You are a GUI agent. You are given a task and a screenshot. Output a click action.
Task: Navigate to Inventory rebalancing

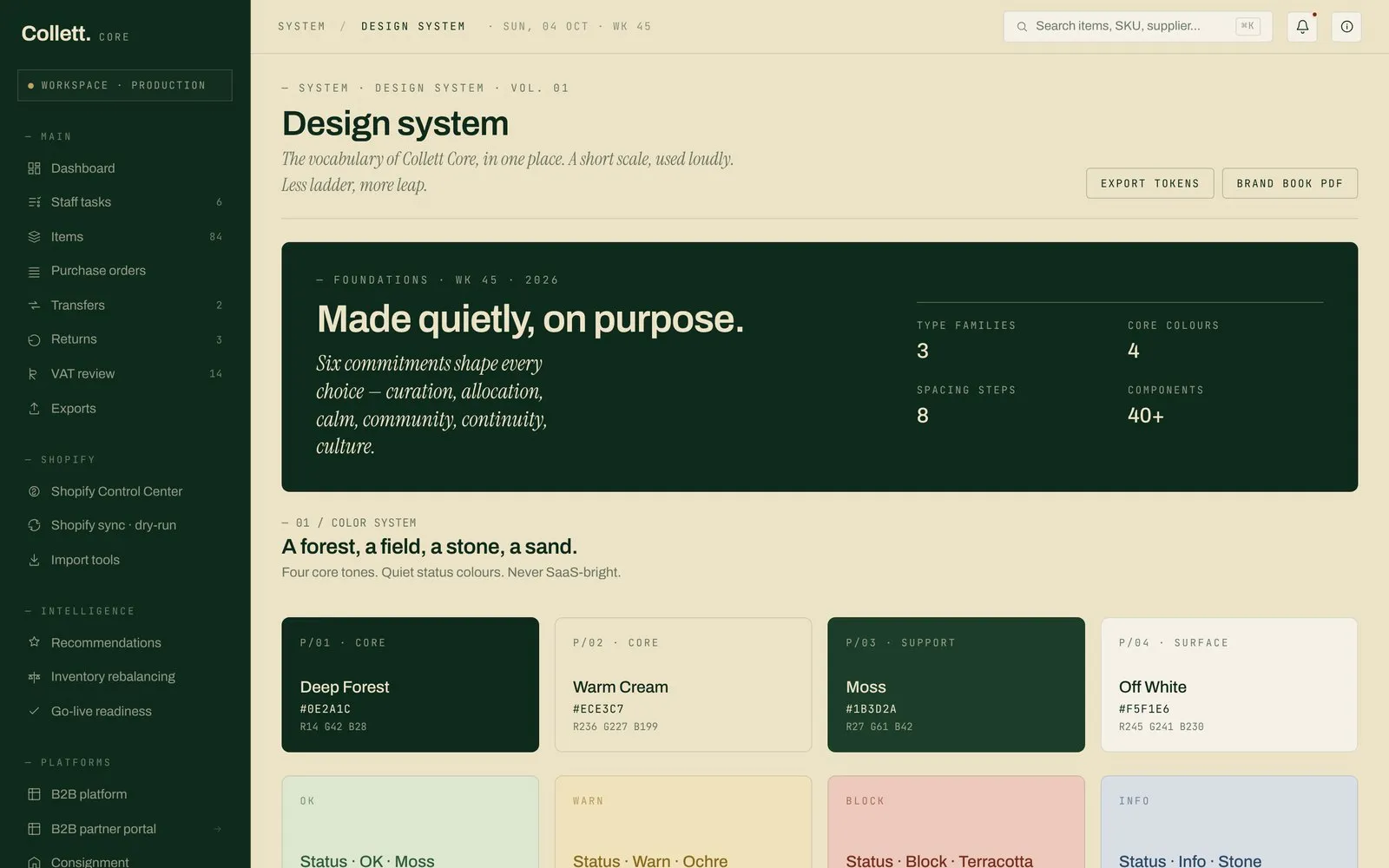click(125, 677)
